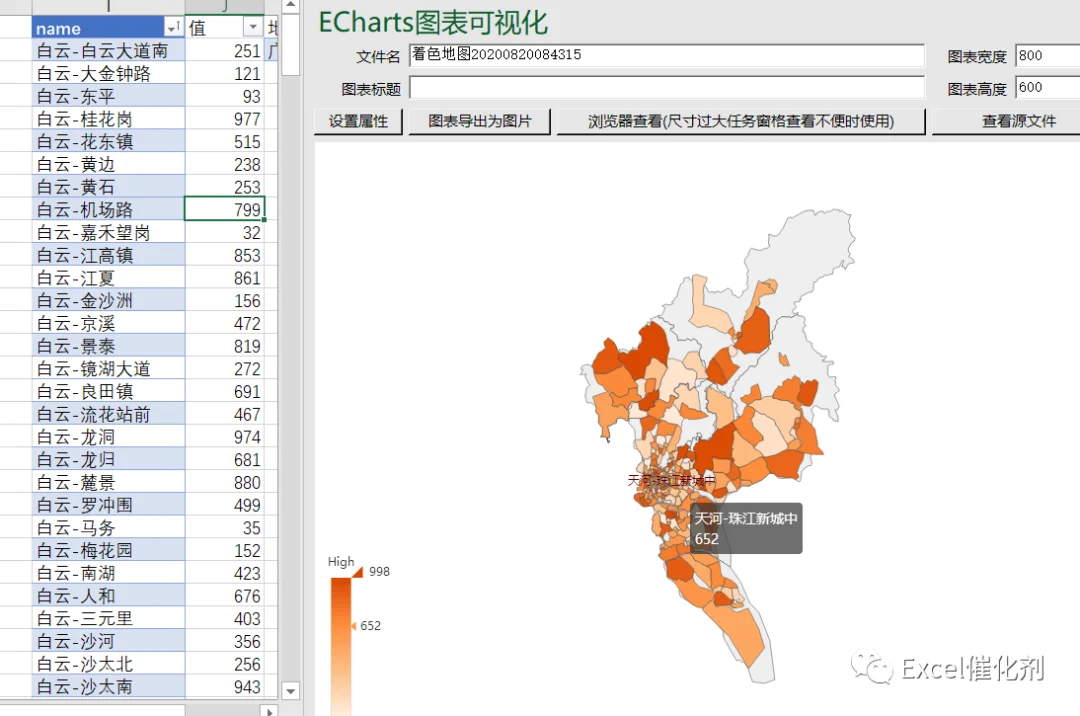The image size is (1080, 716).
Task: Click the orange gradient legend bar
Action: tap(341, 647)
